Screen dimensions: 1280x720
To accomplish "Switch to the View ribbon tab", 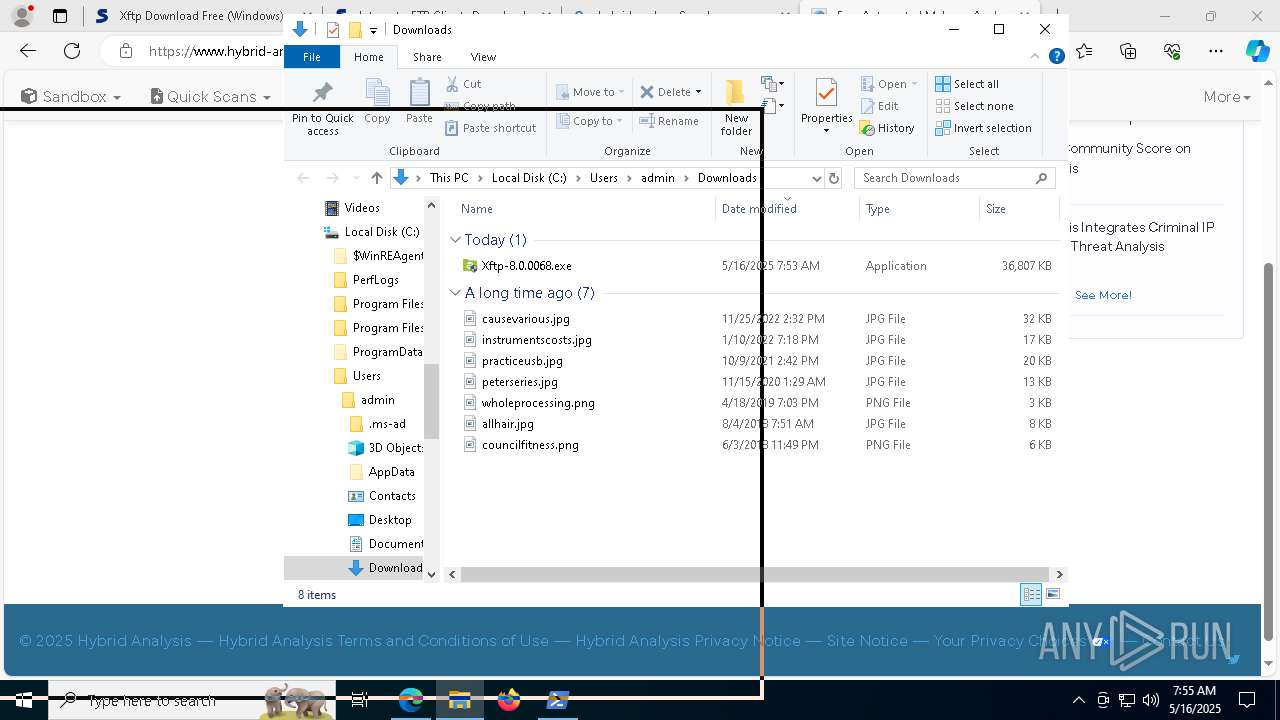I will 483,57.
